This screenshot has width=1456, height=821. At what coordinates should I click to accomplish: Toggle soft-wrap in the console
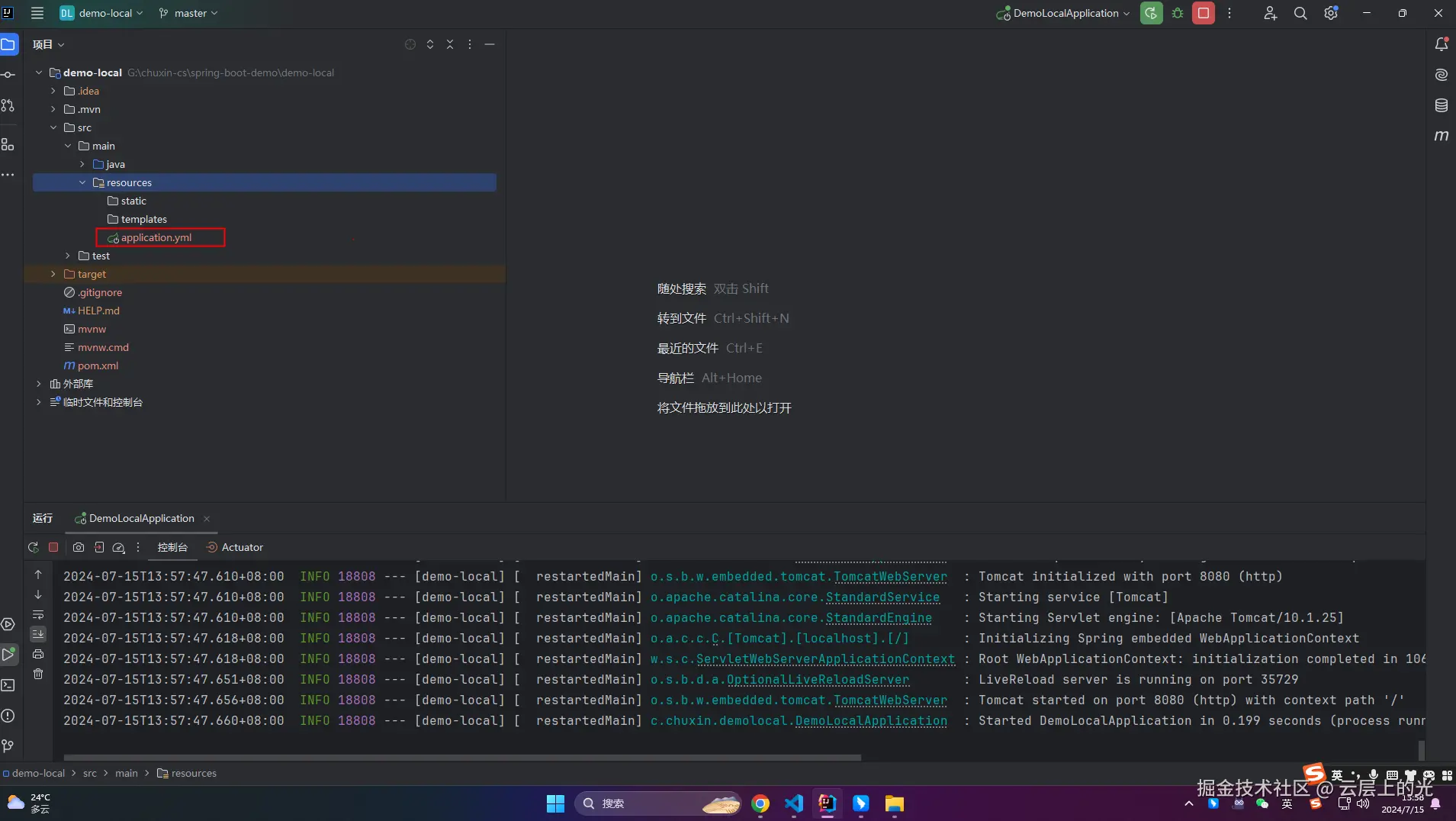pos(38,614)
